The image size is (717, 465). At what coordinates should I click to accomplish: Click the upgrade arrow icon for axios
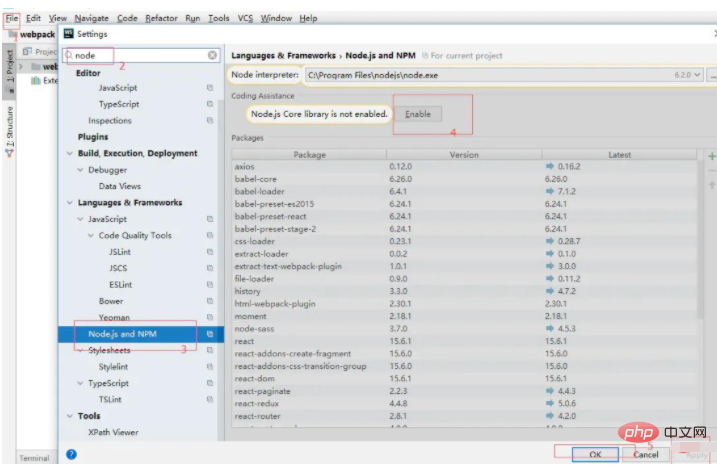tap(550, 166)
